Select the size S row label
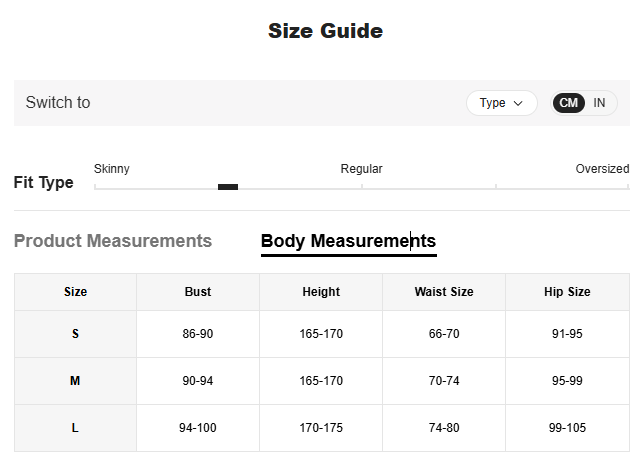644x462 pixels. [75, 334]
